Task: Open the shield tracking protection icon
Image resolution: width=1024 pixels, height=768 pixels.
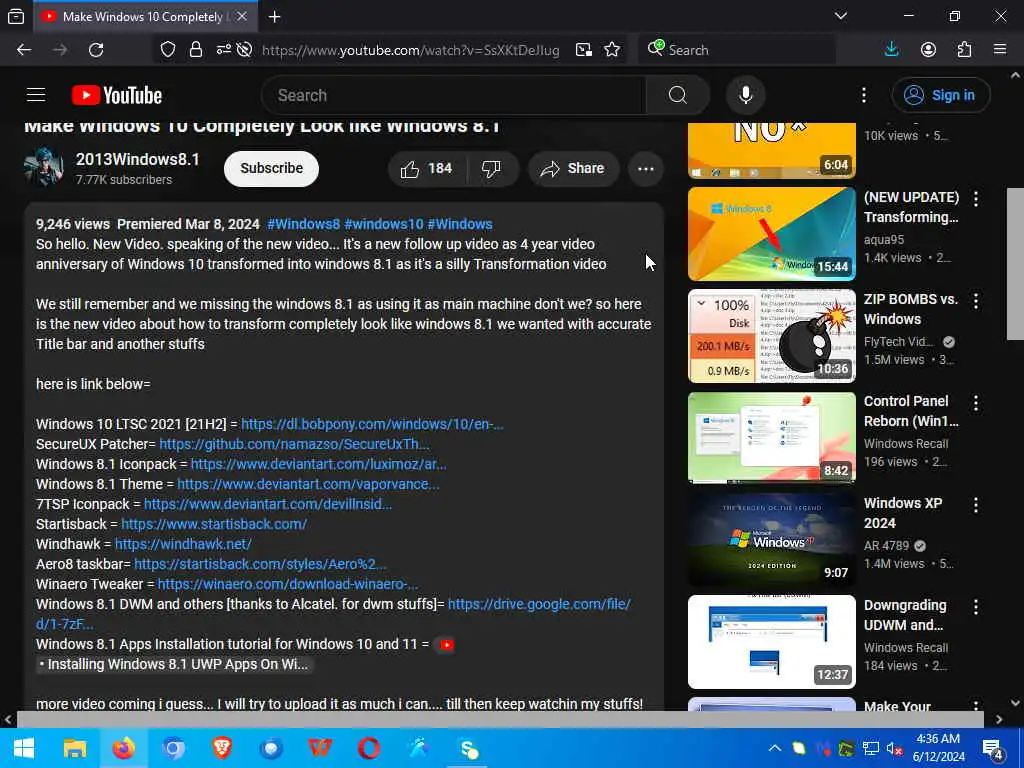Action: 168,50
